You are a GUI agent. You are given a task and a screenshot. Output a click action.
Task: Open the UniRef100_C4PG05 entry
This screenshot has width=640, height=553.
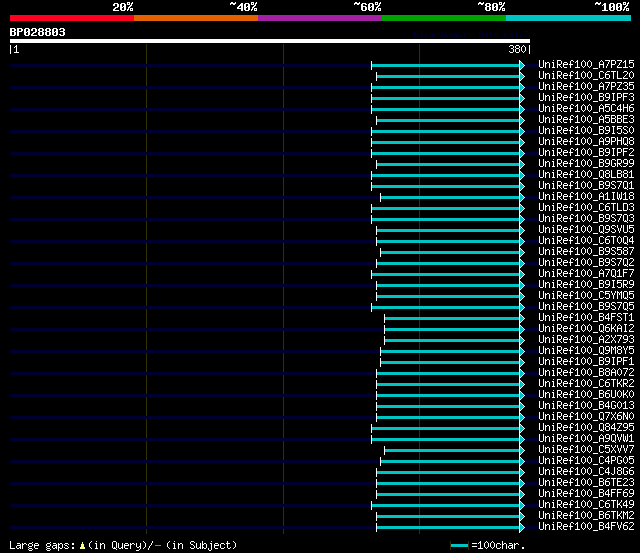(x=586, y=461)
